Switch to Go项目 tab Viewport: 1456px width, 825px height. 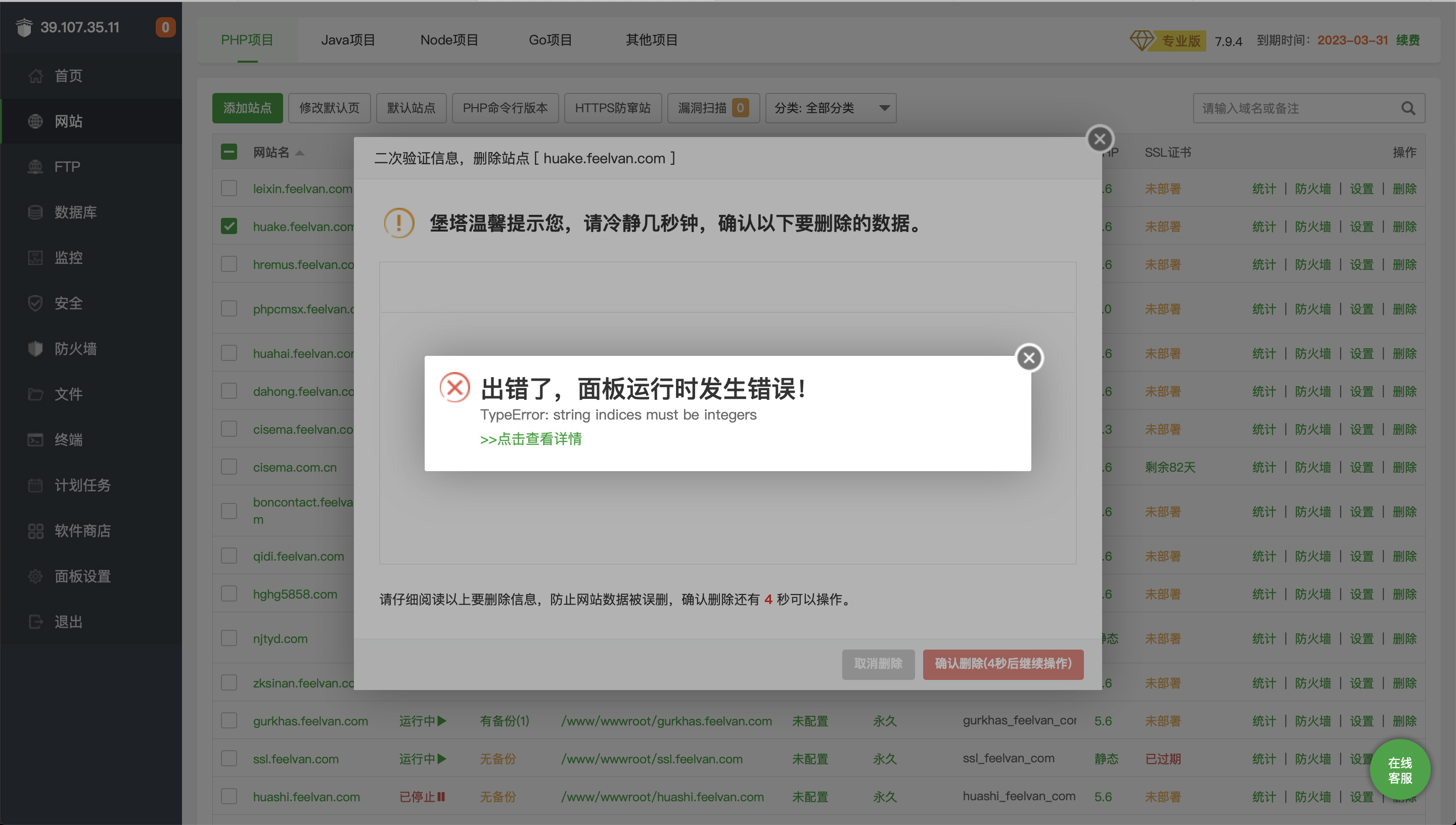coord(550,40)
